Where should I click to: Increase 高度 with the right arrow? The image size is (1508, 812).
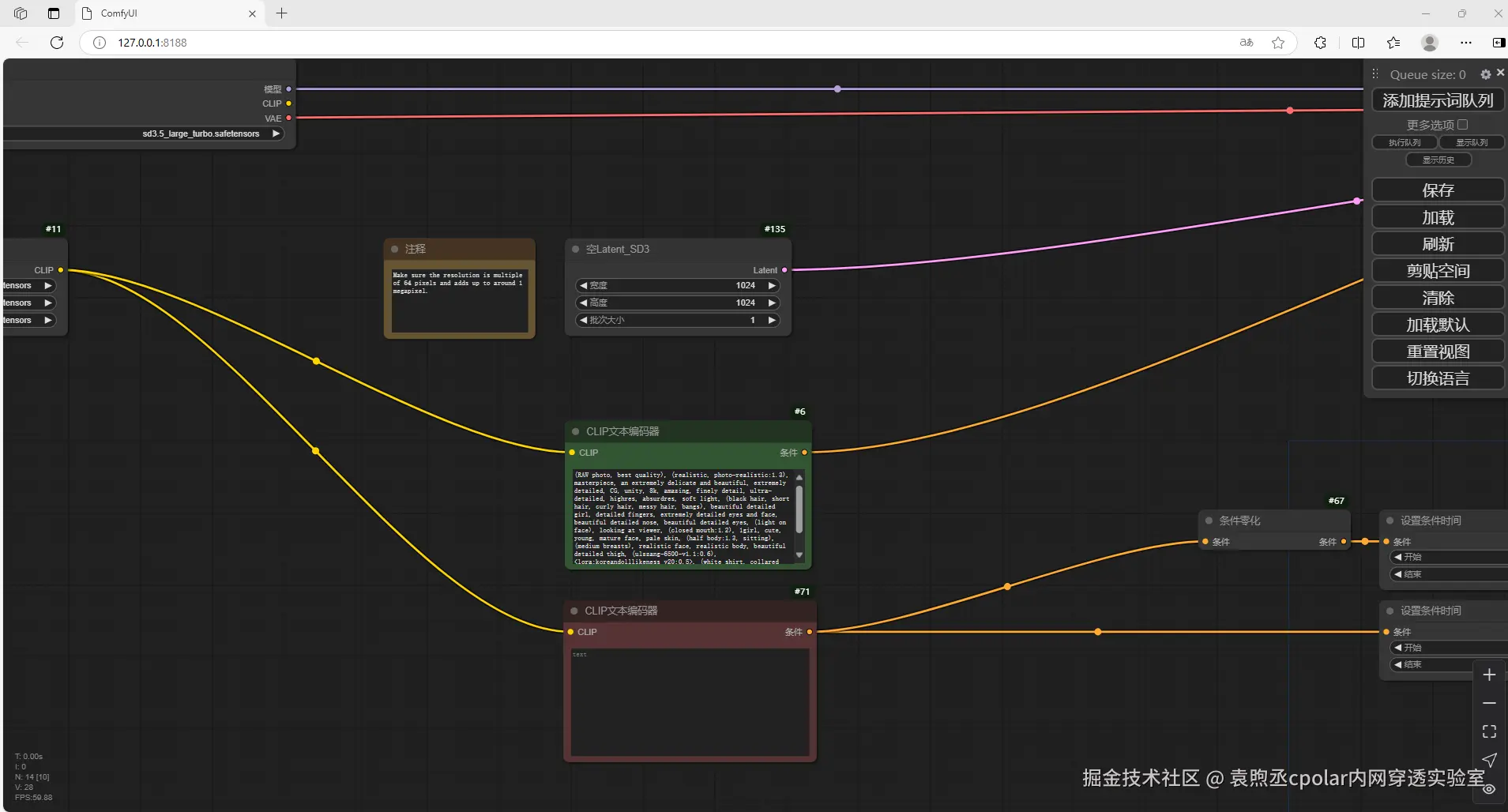coord(772,303)
